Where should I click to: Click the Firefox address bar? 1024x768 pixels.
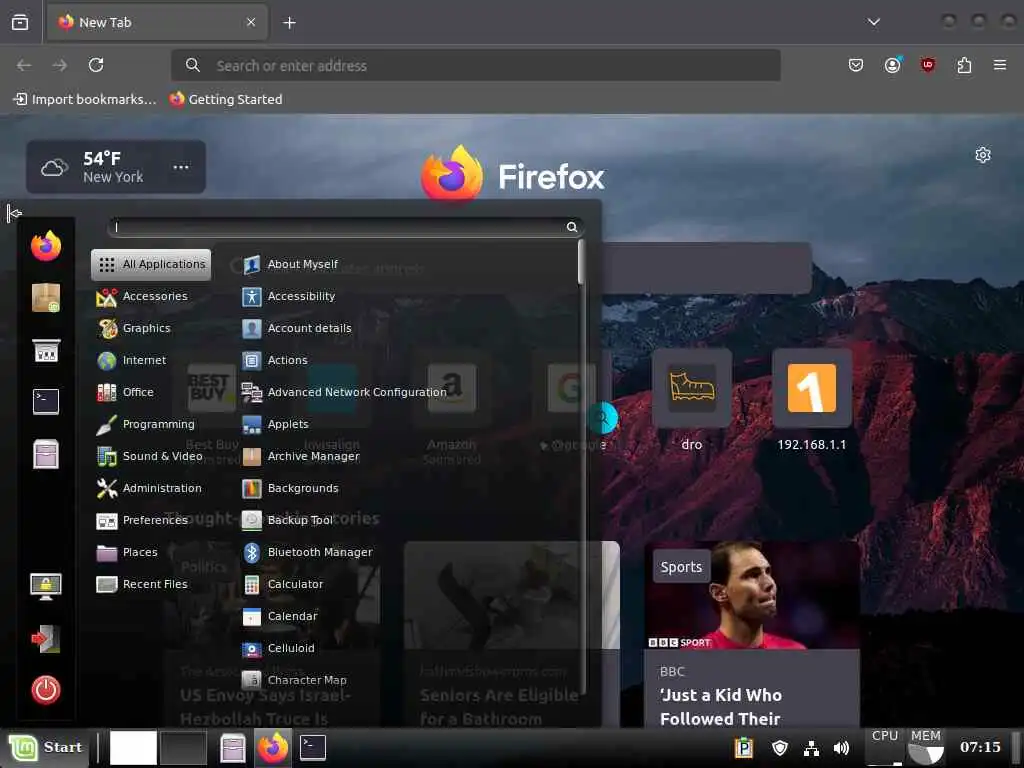click(475, 65)
